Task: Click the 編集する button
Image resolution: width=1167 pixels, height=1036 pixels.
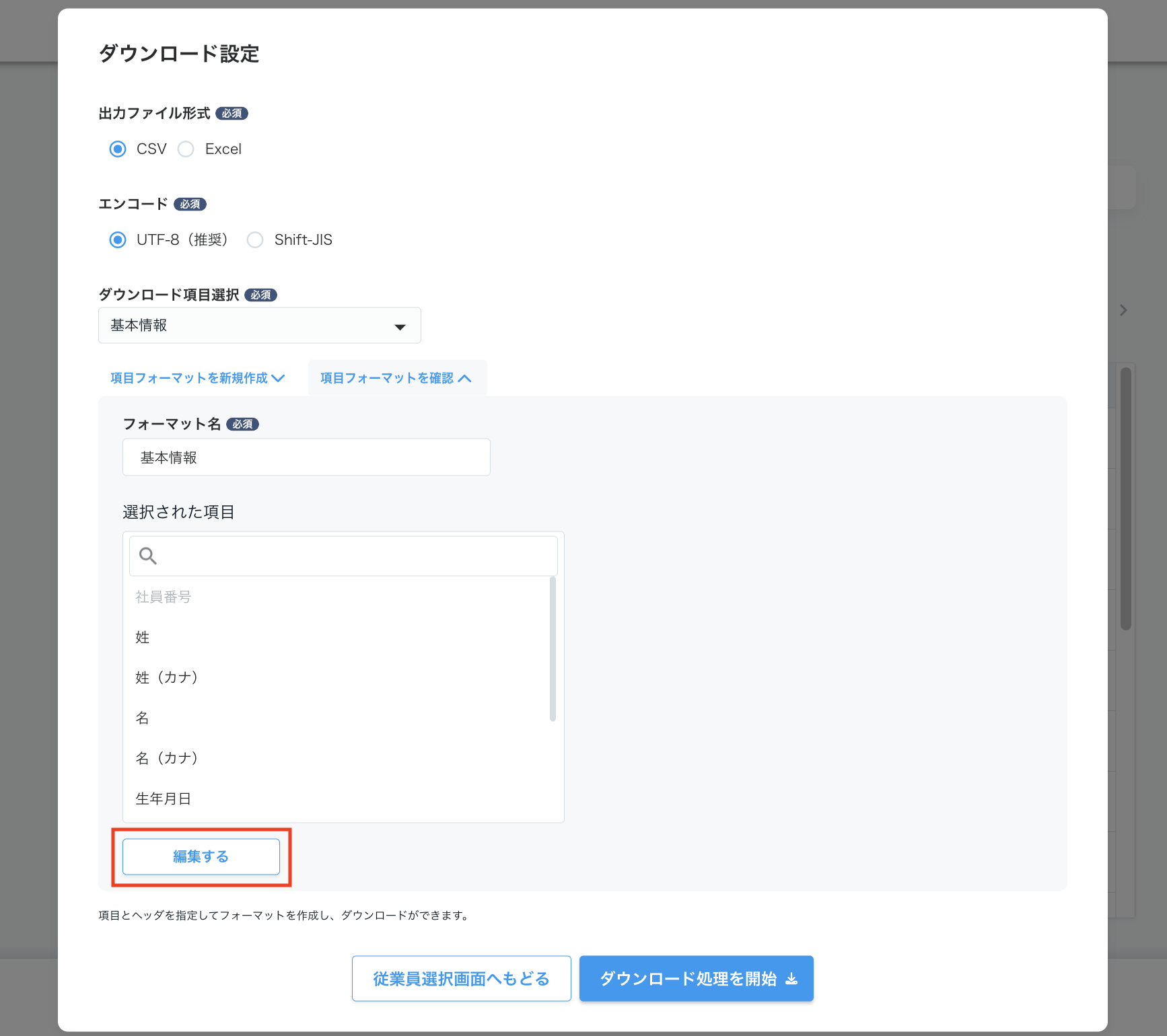Action: point(201,856)
